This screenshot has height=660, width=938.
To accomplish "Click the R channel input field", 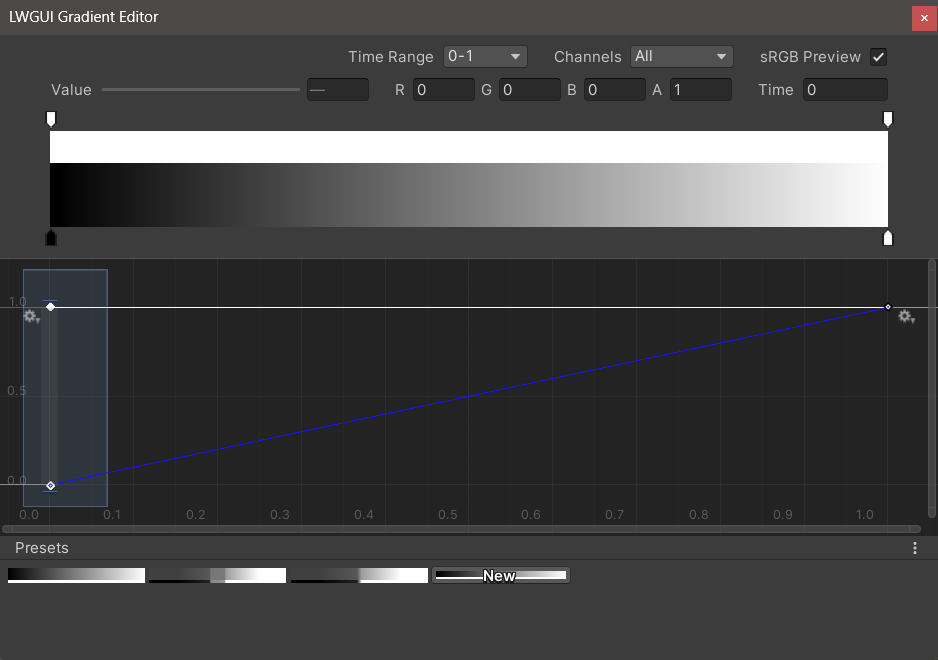I will 443,90.
